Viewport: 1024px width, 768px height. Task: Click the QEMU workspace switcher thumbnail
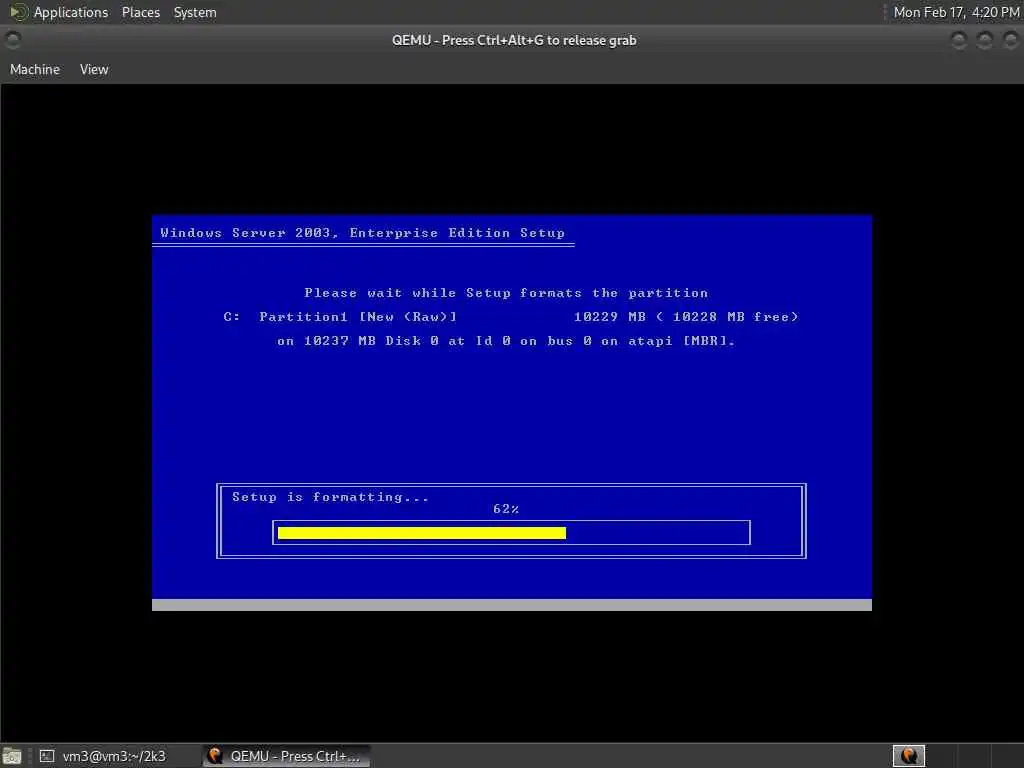(x=908, y=756)
